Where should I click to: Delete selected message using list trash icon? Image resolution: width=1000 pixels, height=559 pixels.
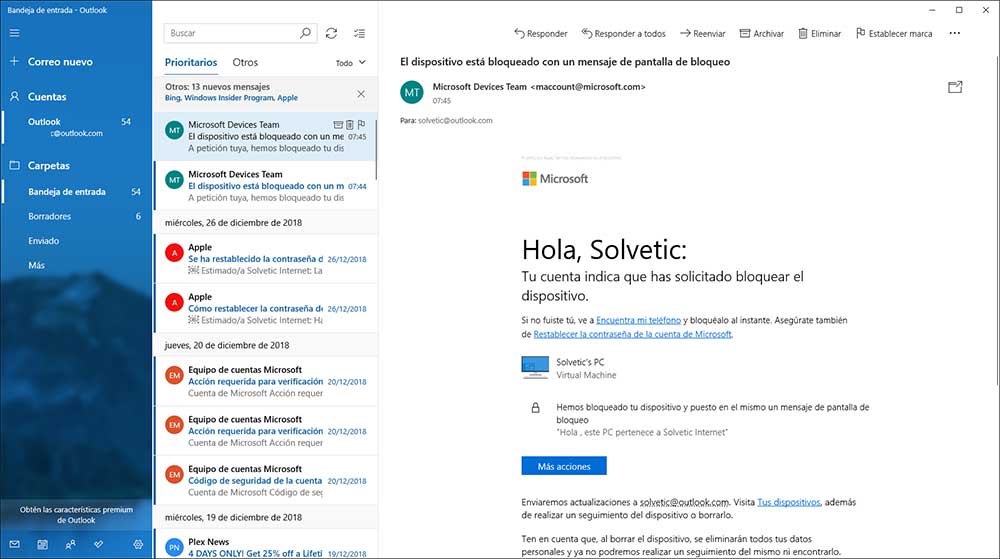[350, 125]
